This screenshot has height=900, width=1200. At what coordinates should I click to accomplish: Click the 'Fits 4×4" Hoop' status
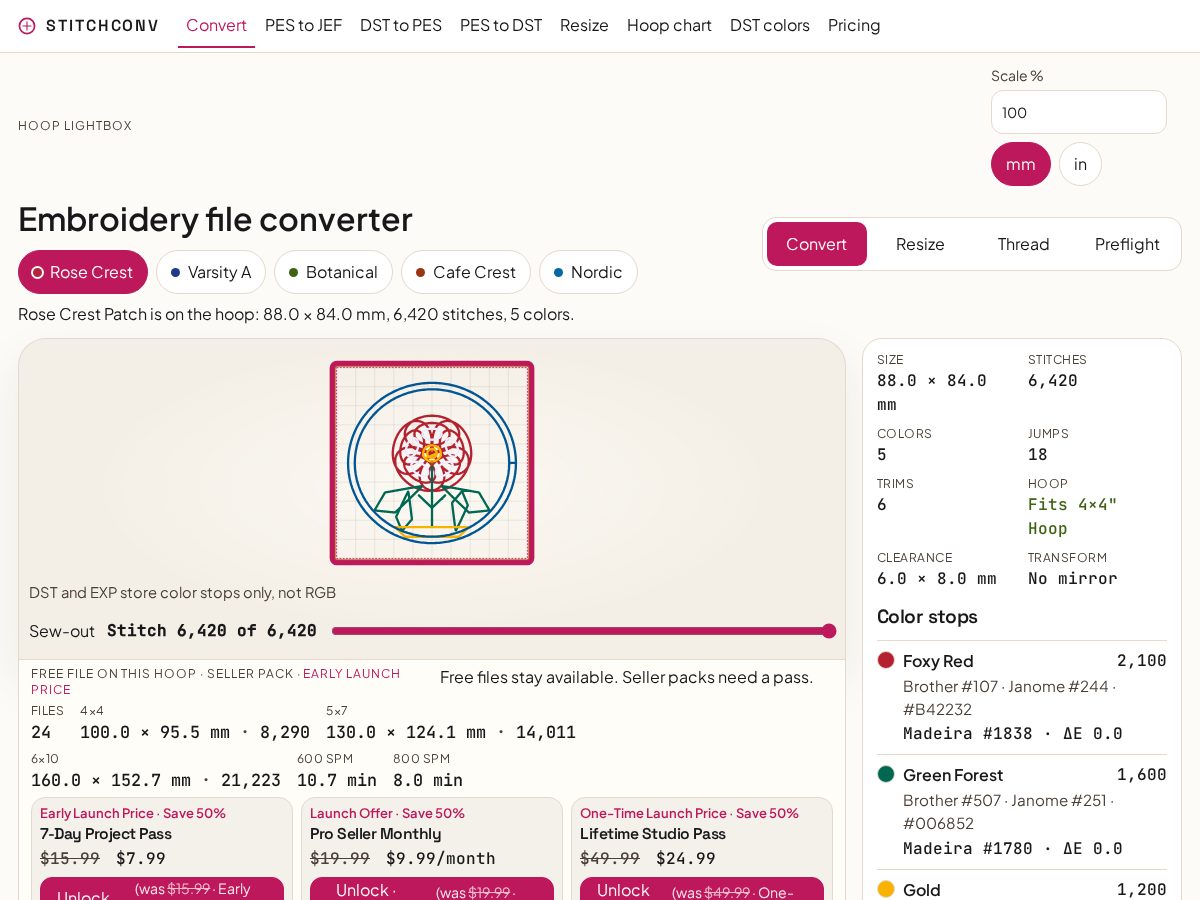coord(1072,516)
